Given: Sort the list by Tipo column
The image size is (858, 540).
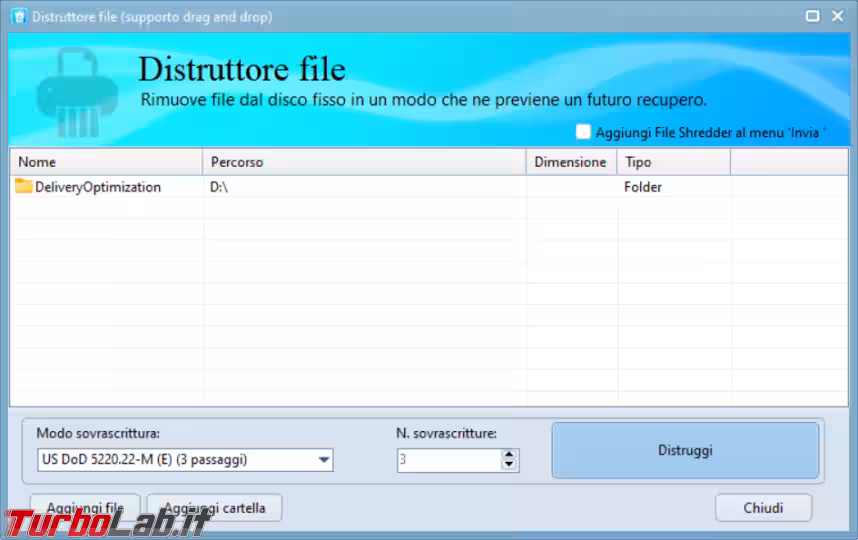Looking at the screenshot, I should [x=673, y=162].
